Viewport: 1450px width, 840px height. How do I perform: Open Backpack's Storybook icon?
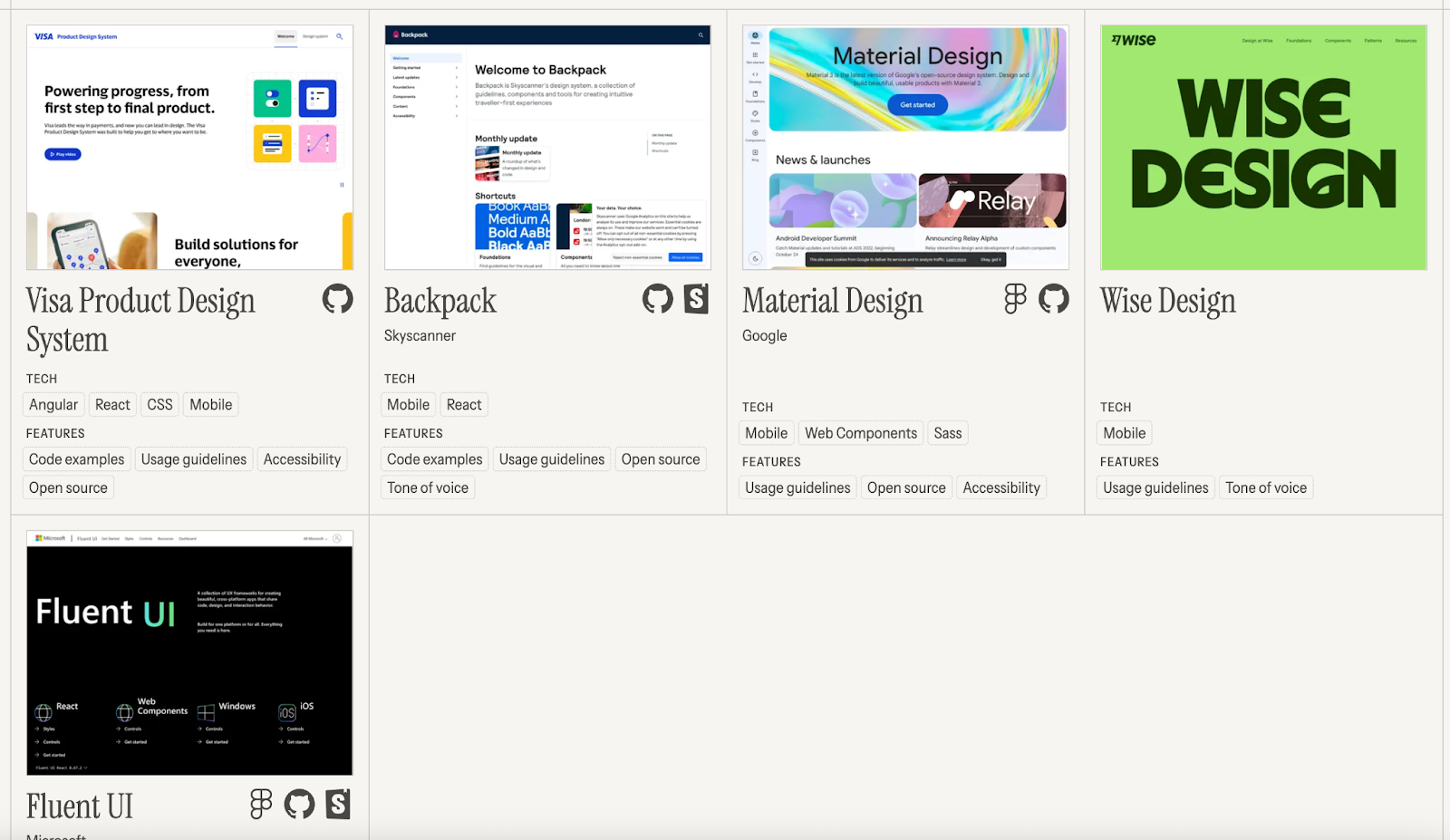click(x=695, y=299)
